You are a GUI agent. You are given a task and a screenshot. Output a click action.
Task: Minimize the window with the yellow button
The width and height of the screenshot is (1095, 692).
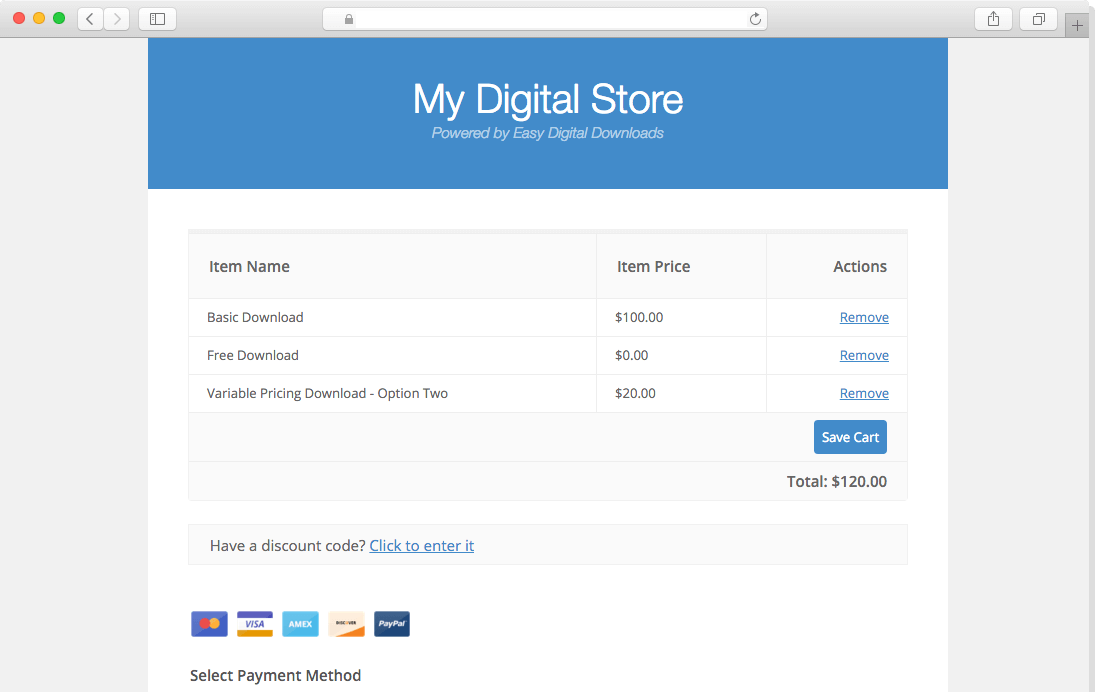39,18
